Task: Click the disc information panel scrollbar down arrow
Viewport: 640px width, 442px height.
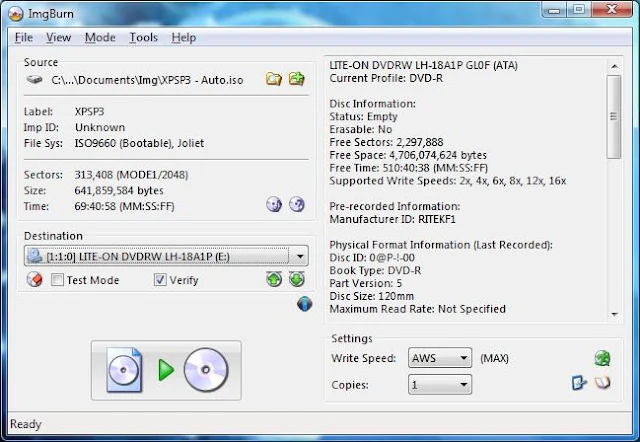Action: [x=613, y=312]
